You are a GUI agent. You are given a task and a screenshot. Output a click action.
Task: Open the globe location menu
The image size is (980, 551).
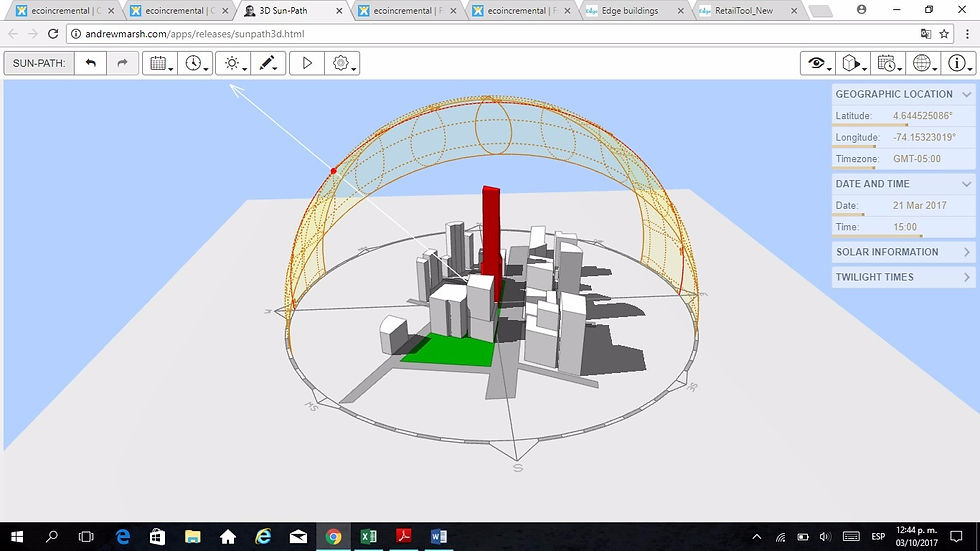[923, 63]
